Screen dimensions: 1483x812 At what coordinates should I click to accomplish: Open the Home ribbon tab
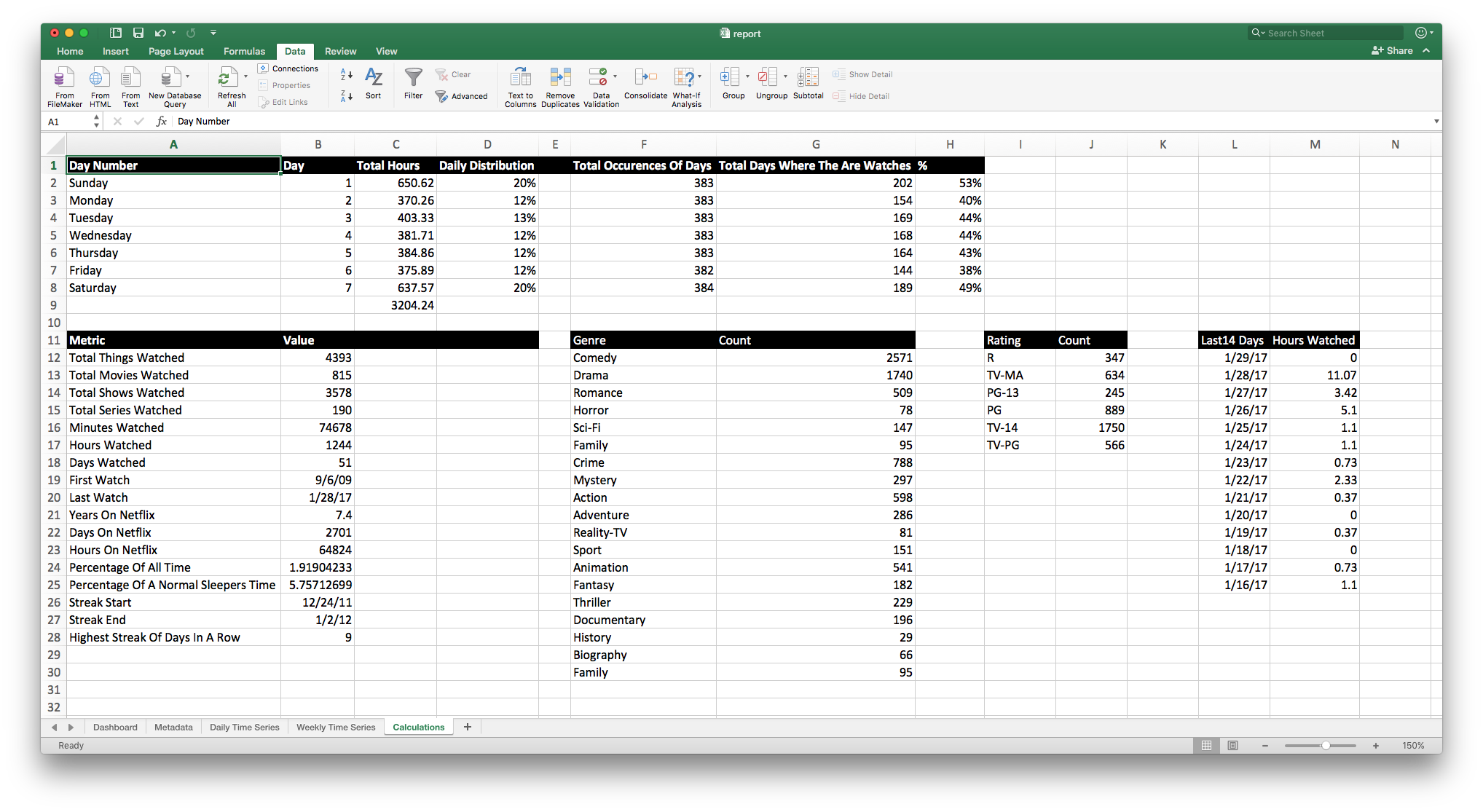(70, 51)
